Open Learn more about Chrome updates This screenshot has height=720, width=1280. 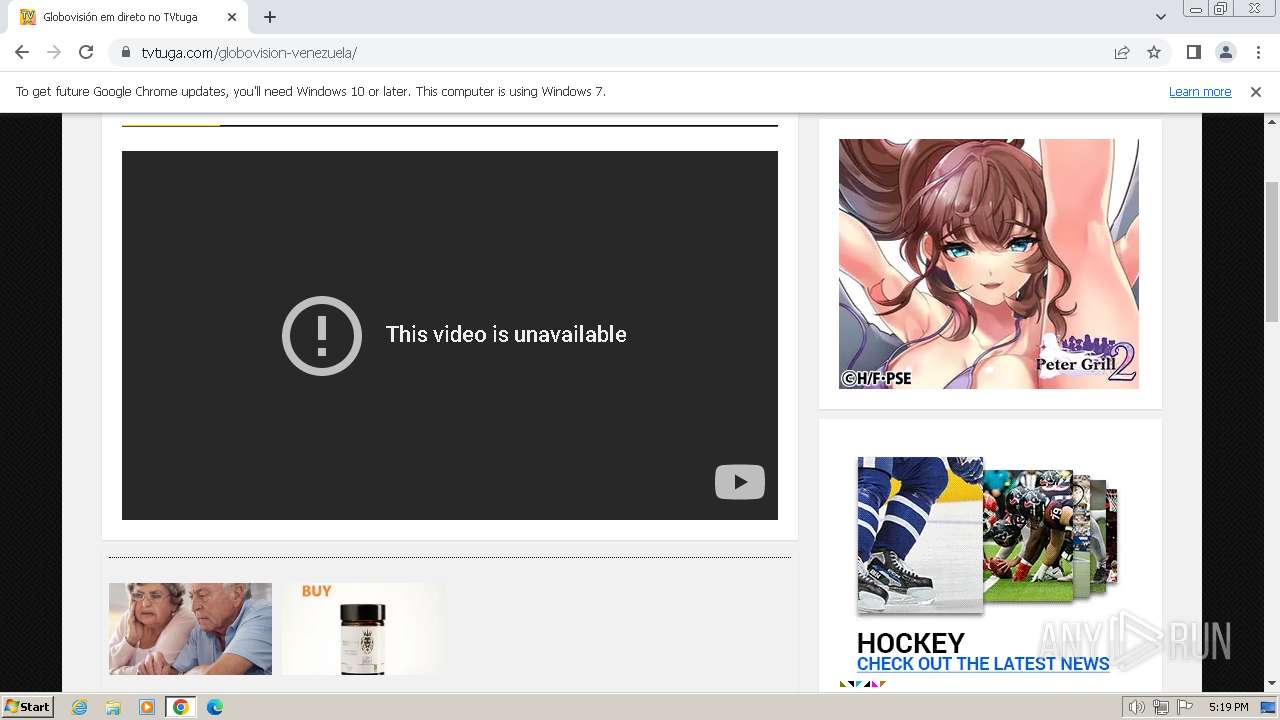pos(1200,92)
